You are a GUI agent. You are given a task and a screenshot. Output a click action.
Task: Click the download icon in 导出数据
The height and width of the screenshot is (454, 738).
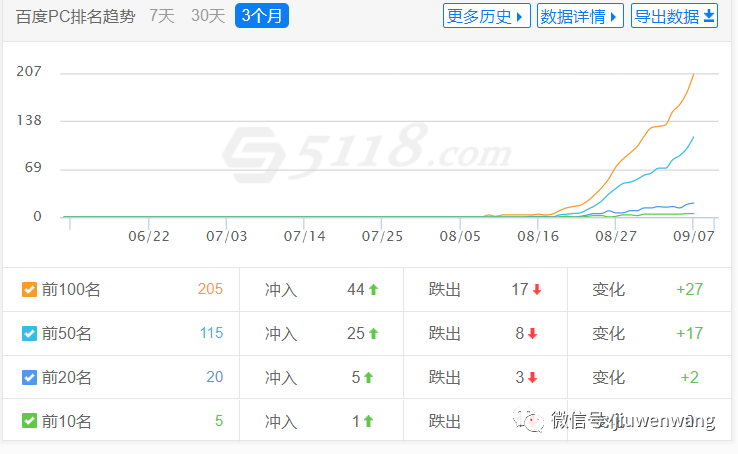click(709, 16)
